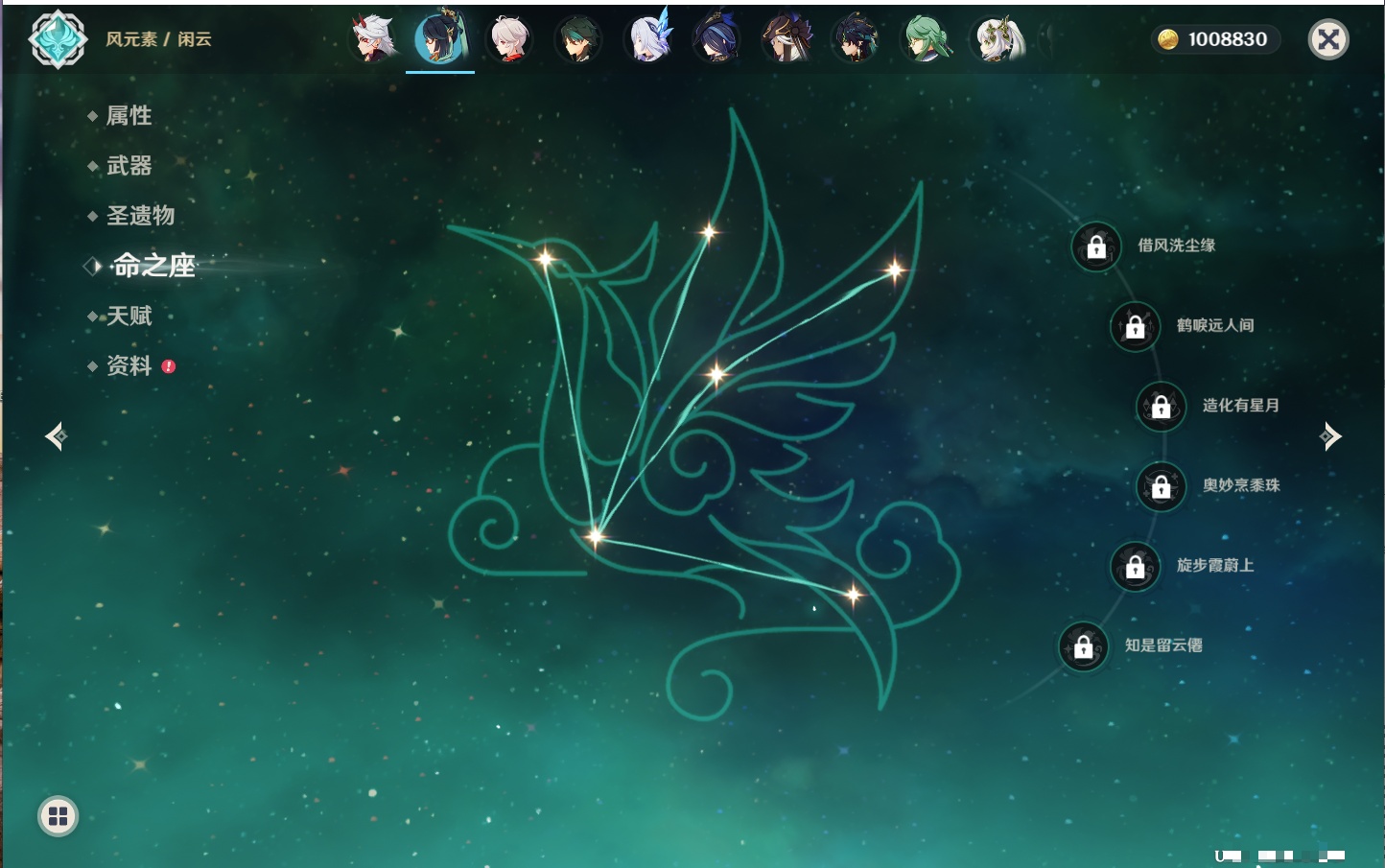This screenshot has width=1385, height=868.
Task: Close the character screen with X button
Action: tap(1328, 39)
